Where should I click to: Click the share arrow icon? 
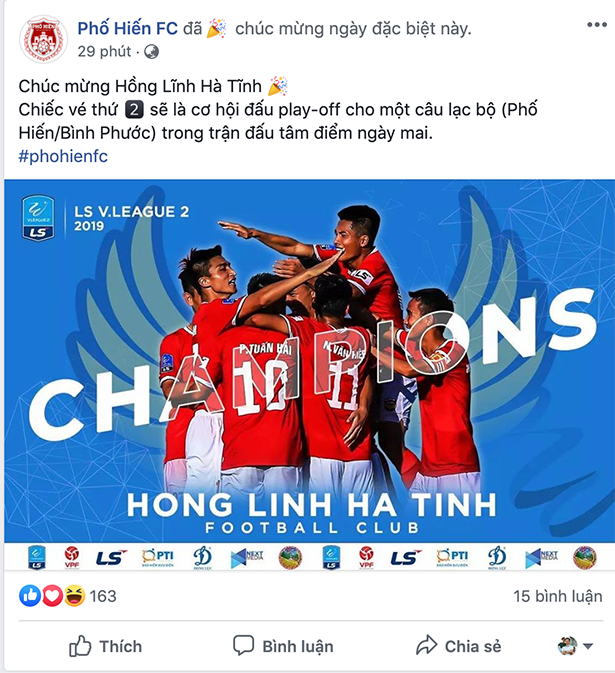pos(427,645)
